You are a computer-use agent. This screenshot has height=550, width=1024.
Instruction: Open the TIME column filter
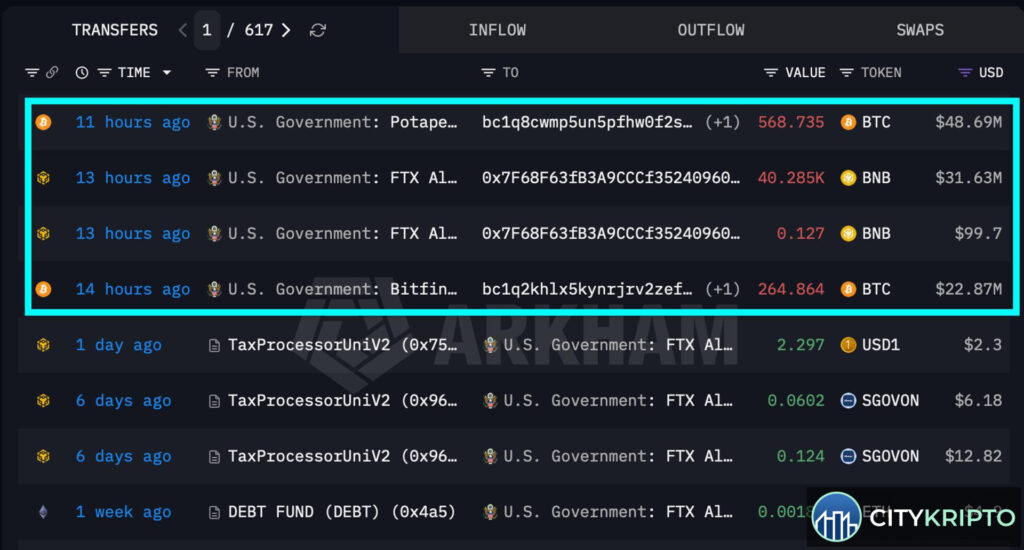(x=104, y=73)
